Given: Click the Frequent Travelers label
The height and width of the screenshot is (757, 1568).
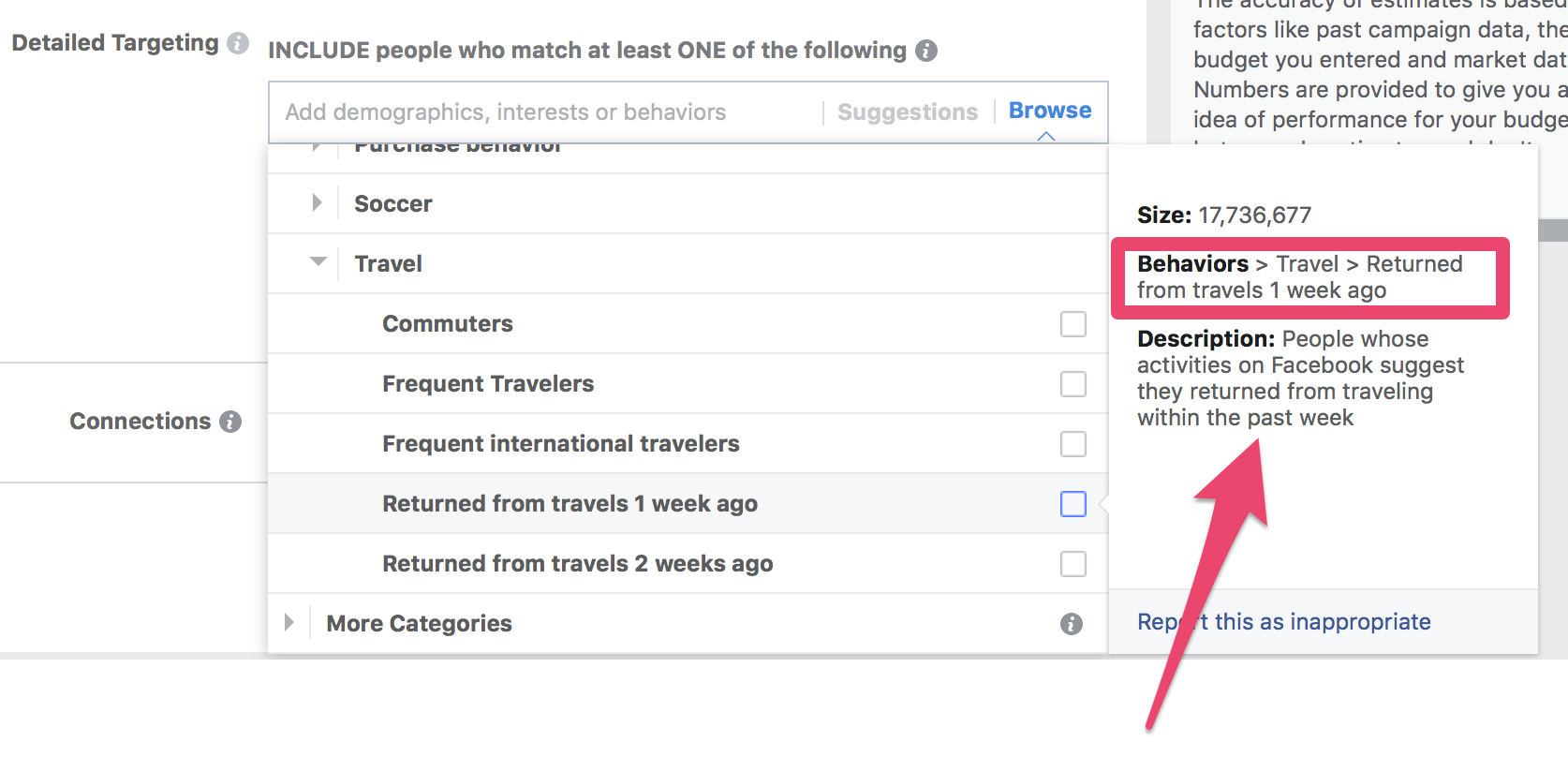Looking at the screenshot, I should point(488,384).
